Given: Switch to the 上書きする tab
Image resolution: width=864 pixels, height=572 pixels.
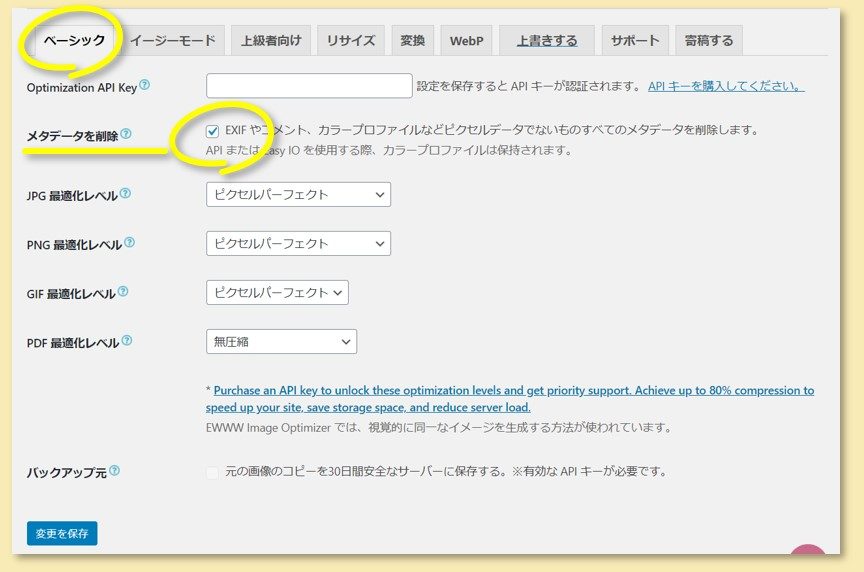Looking at the screenshot, I should pos(547,40).
